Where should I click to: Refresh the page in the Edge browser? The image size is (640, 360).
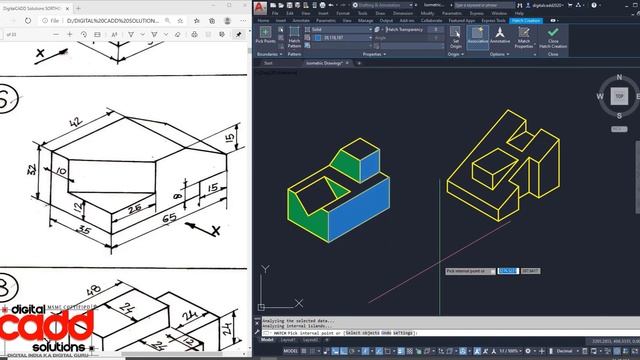tap(28, 20)
